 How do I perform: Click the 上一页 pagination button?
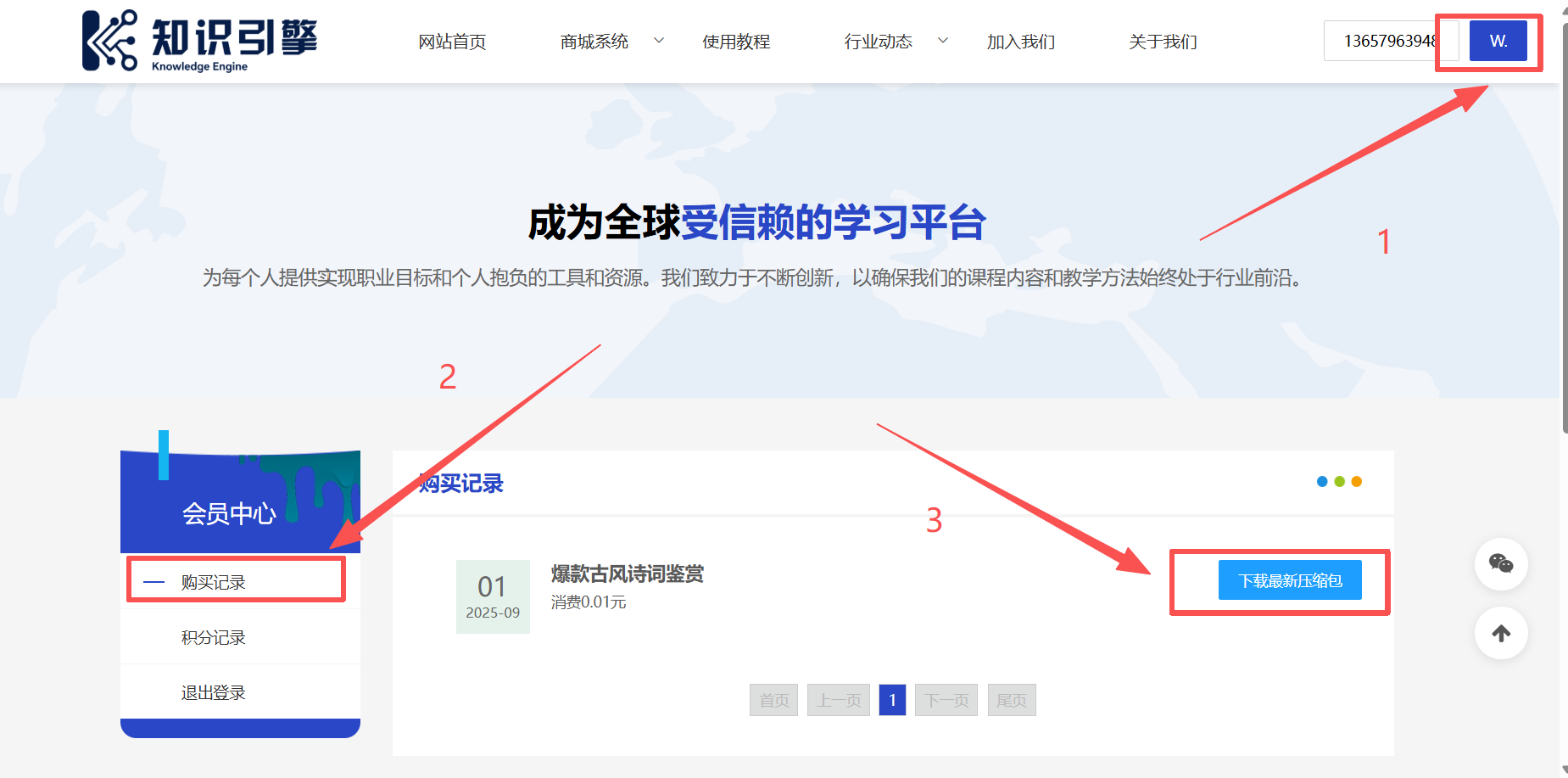[x=839, y=700]
